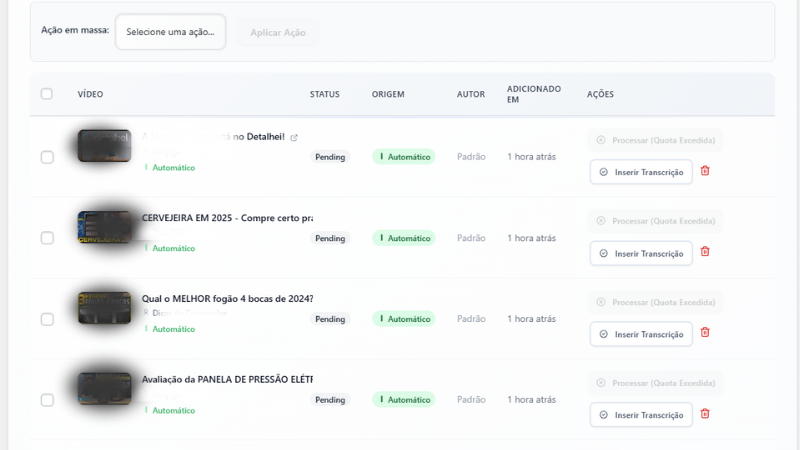Click the title 'Avaliação da PANELA DE PRESSÃO'

click(227, 380)
